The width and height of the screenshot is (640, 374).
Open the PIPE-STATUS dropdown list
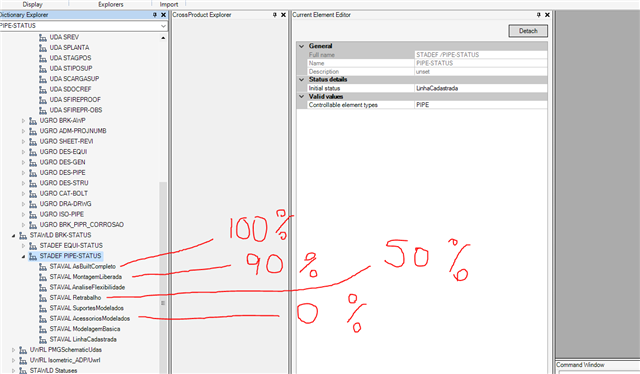[x=163, y=26]
